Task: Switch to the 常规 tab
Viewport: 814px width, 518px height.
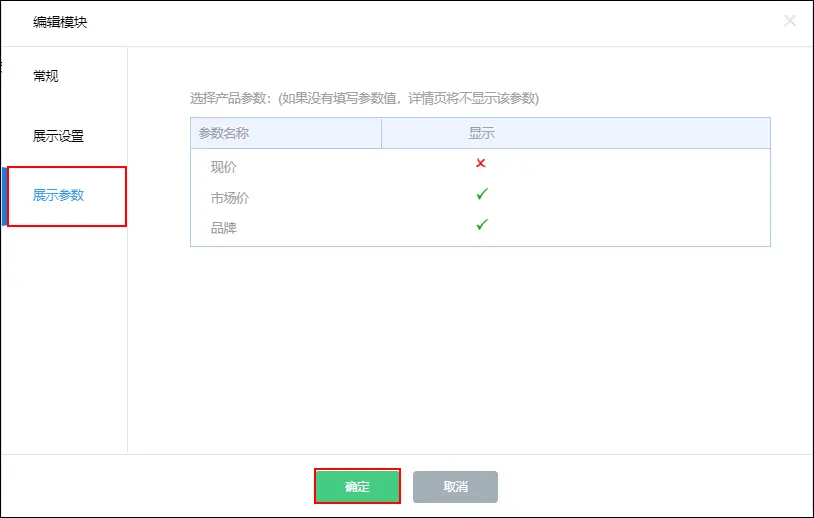Action: pos(46,76)
